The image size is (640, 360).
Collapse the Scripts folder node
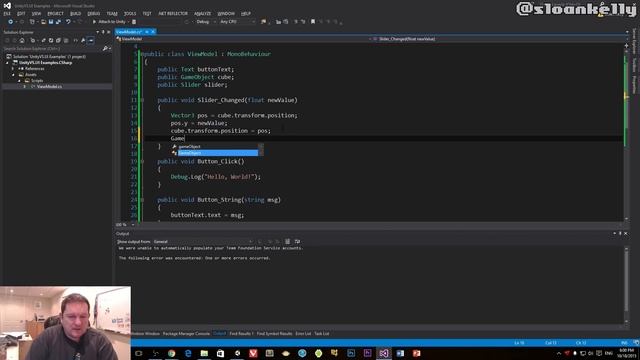tap(19, 80)
